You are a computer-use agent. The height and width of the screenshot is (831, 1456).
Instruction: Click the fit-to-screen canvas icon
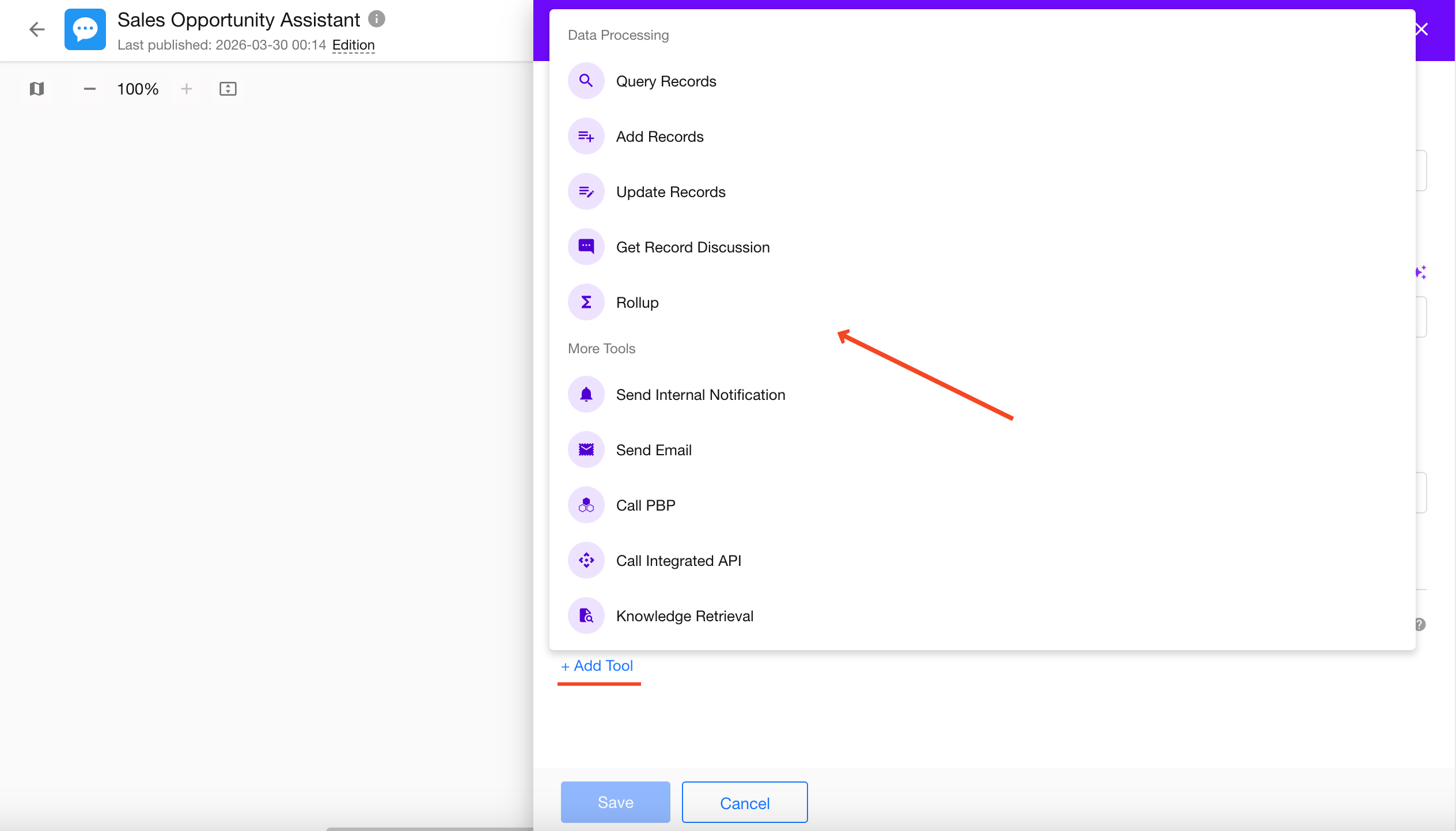(228, 89)
